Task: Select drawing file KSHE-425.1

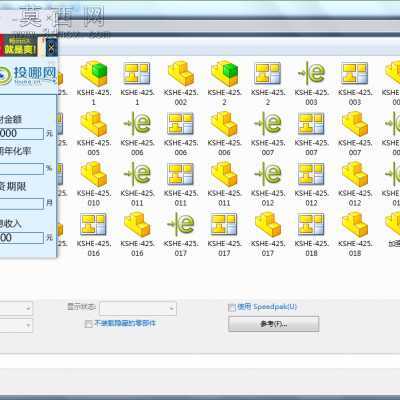Action: (x=137, y=83)
